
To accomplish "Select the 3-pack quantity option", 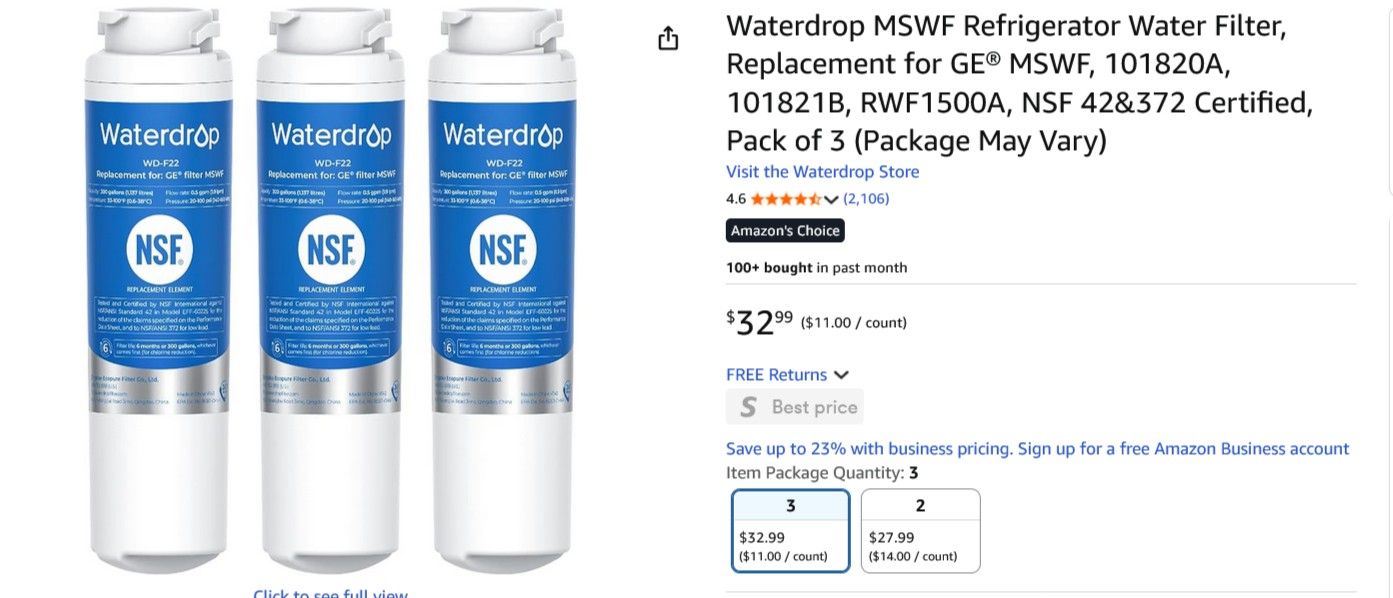I will (x=791, y=530).
